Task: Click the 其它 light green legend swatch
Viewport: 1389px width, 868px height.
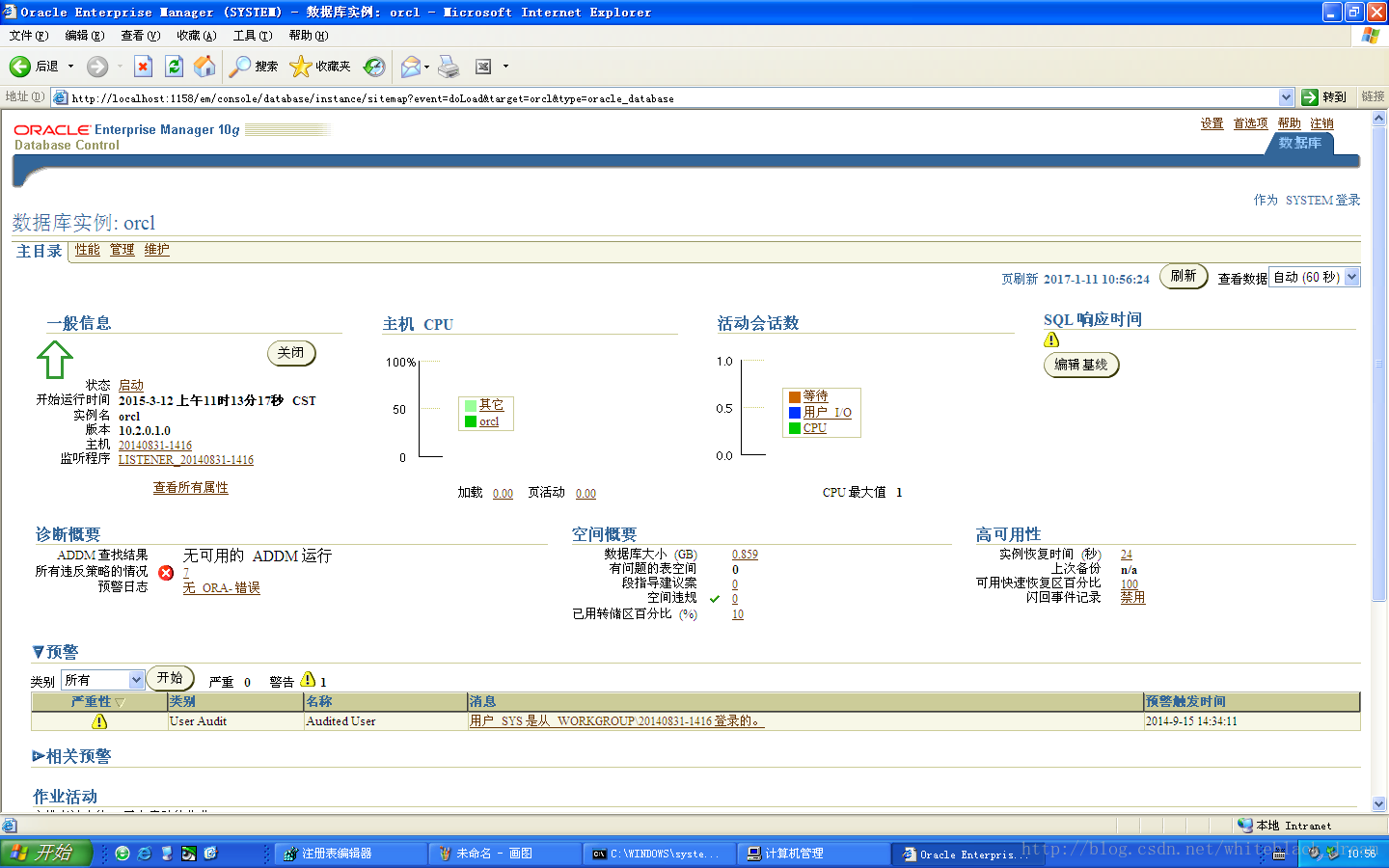Action: [x=471, y=406]
